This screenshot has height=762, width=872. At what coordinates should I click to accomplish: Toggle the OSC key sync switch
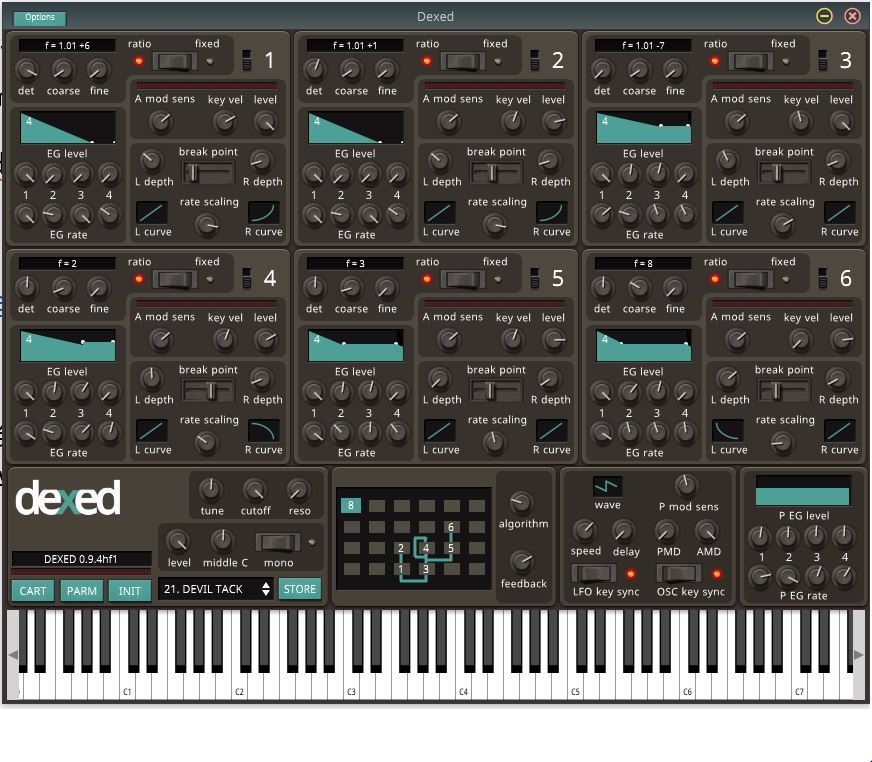[x=678, y=573]
